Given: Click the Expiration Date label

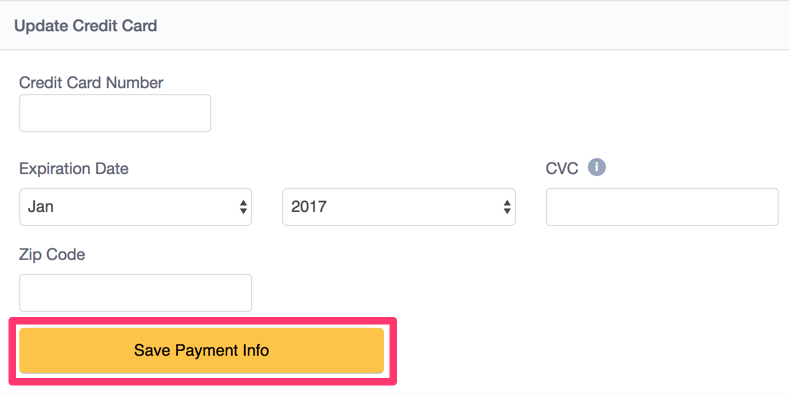Looking at the screenshot, I should 73,169.
